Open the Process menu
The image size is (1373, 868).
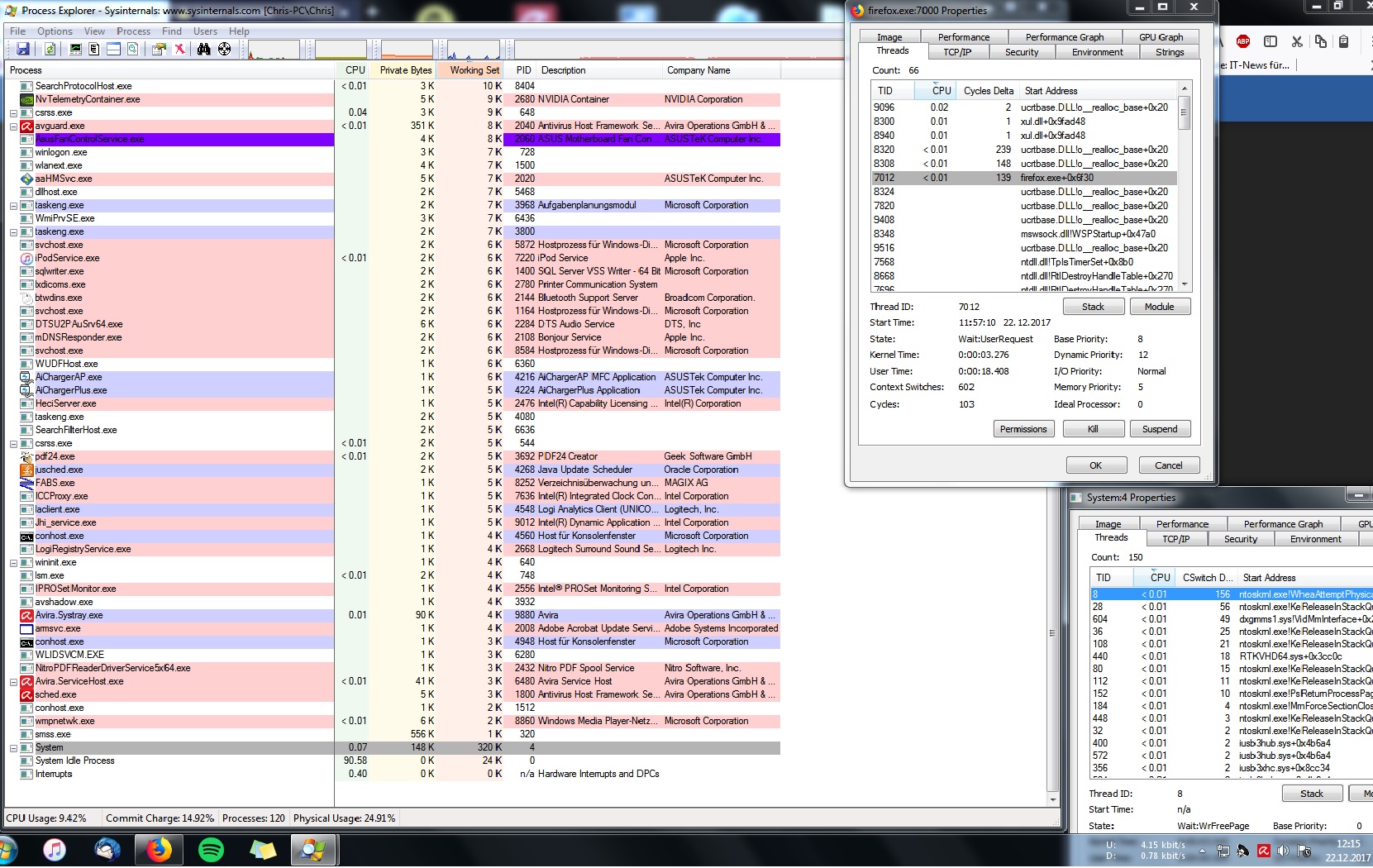pos(133,31)
